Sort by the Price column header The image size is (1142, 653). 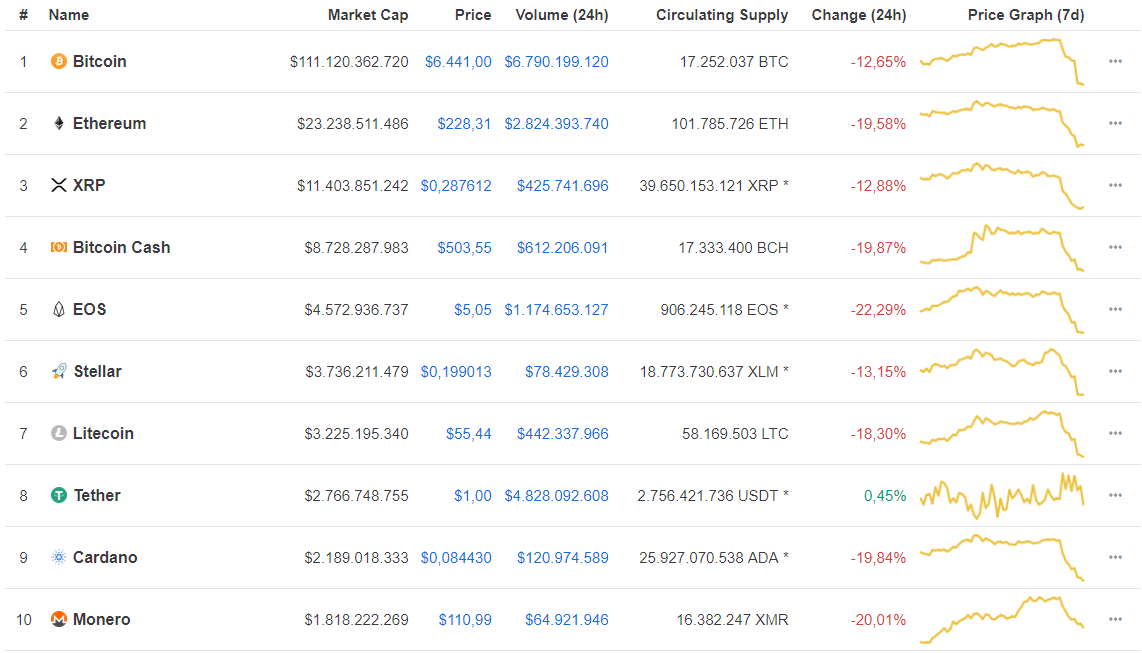pyautogui.click(x=473, y=15)
